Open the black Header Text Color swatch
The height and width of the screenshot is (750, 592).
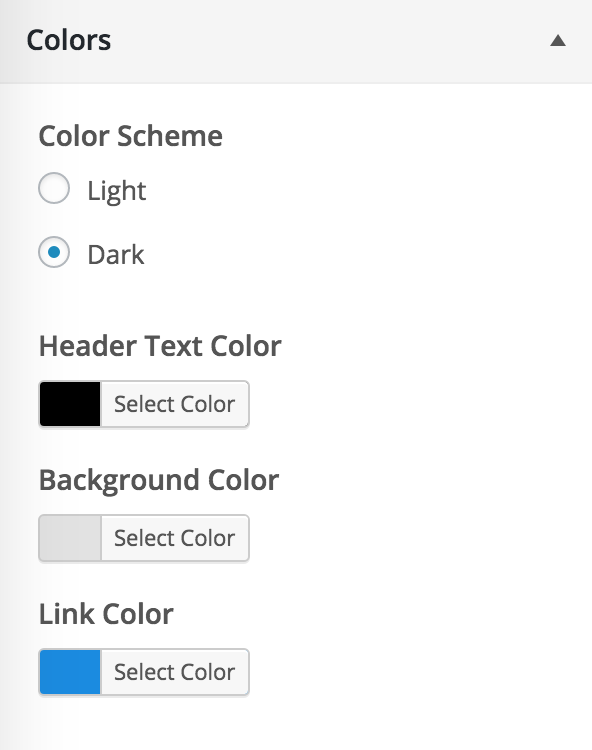coord(70,404)
